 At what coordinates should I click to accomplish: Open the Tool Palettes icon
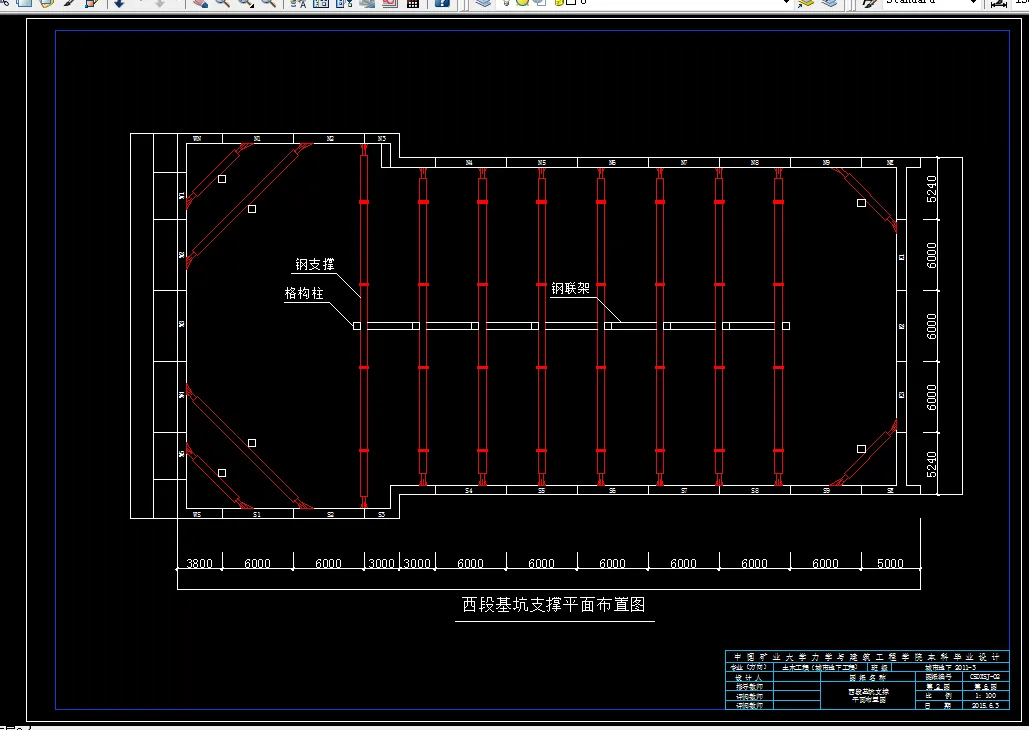(x=344, y=3)
